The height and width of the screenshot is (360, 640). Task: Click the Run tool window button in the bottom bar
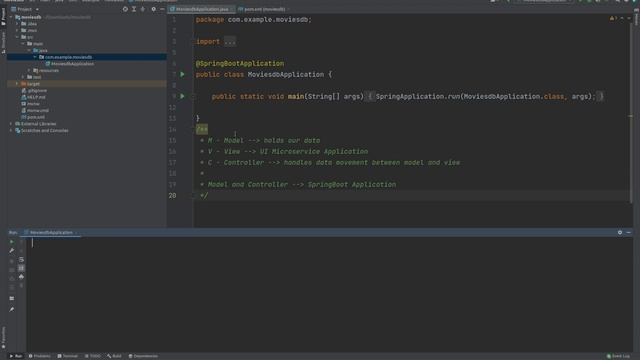point(16,356)
